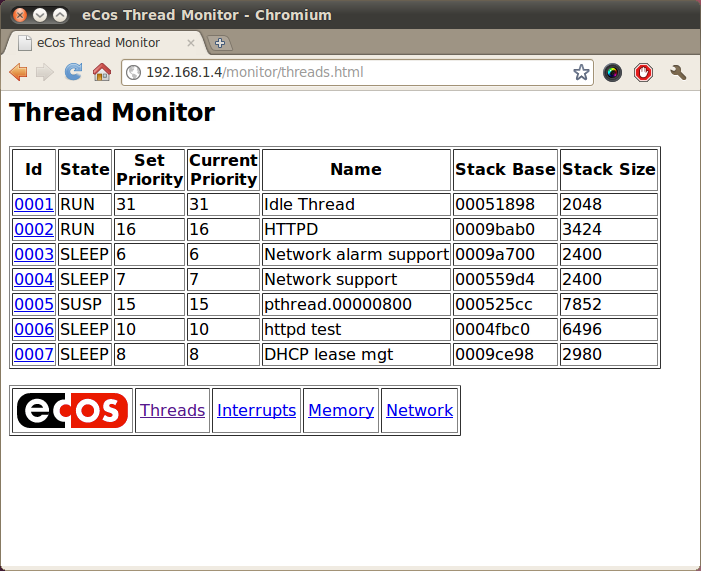Go back with the orange back arrow
The width and height of the screenshot is (701, 571).
coord(18,72)
